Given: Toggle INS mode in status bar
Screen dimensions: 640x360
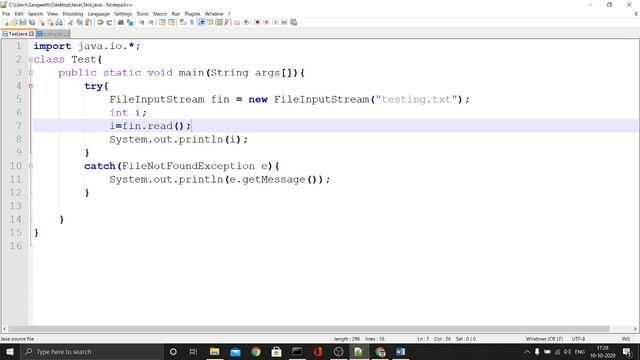Looking at the screenshot, I should pos(625,339).
